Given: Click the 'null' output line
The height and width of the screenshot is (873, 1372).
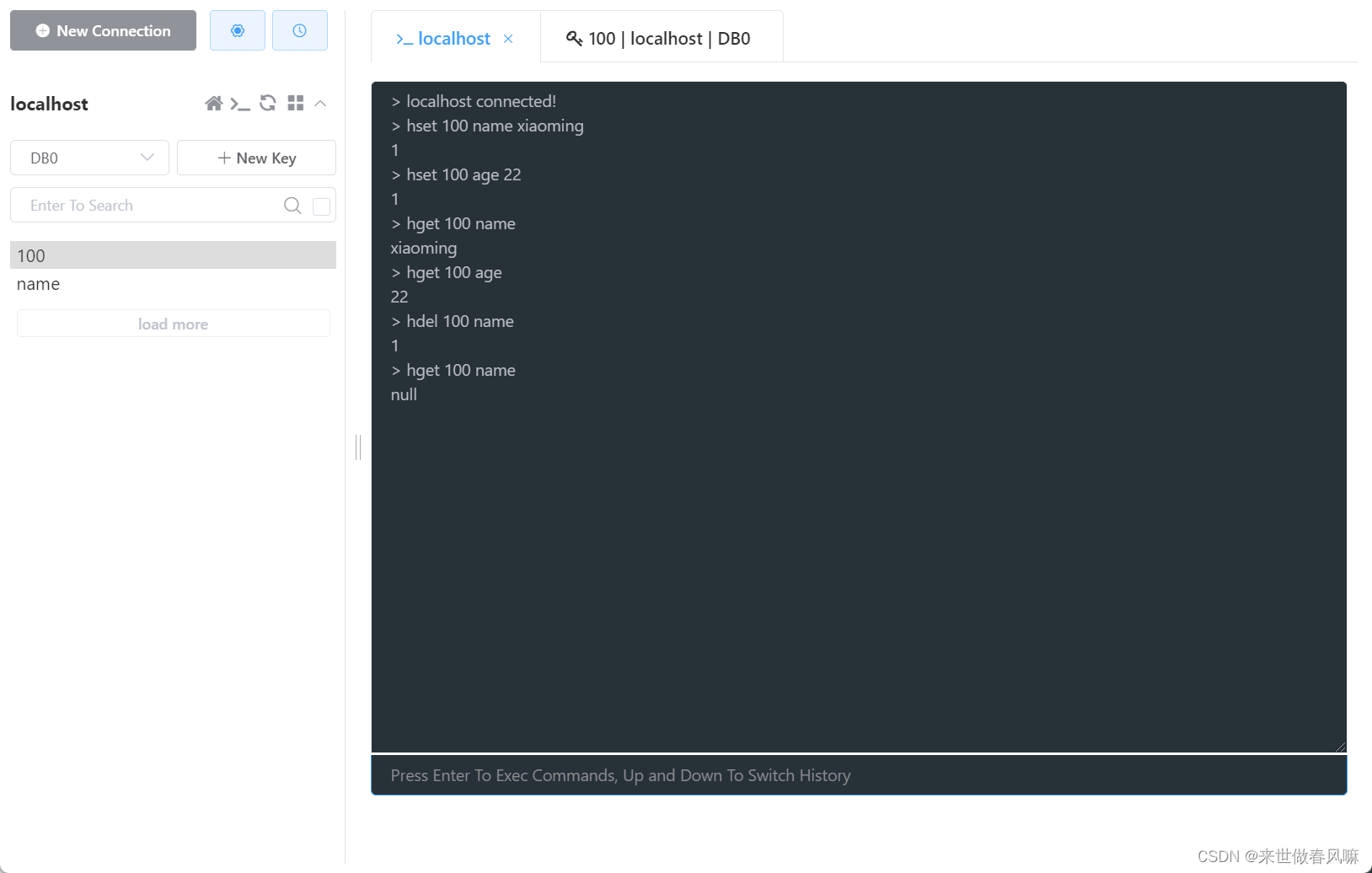Looking at the screenshot, I should (x=404, y=394).
